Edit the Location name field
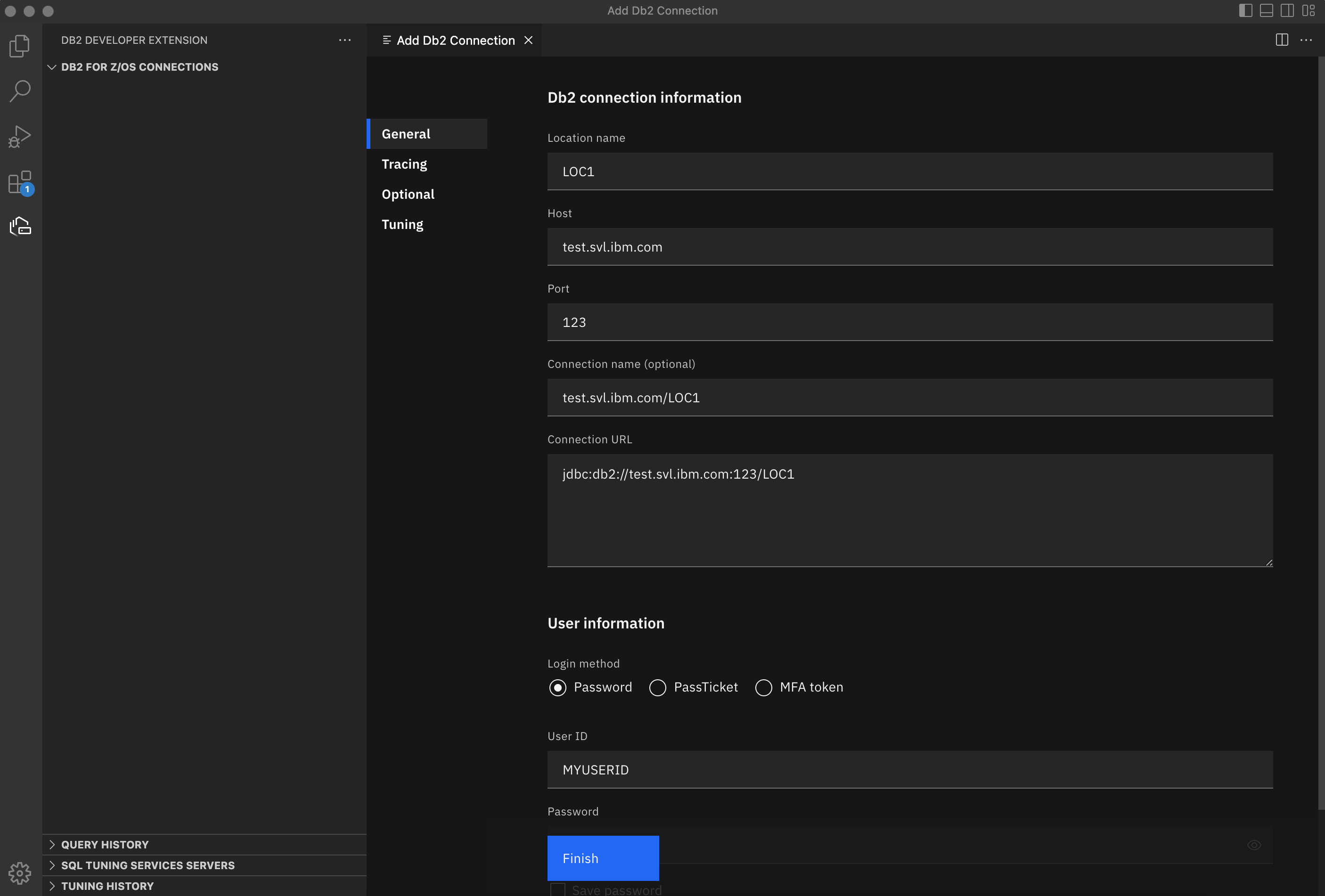The image size is (1325, 896). 910,171
